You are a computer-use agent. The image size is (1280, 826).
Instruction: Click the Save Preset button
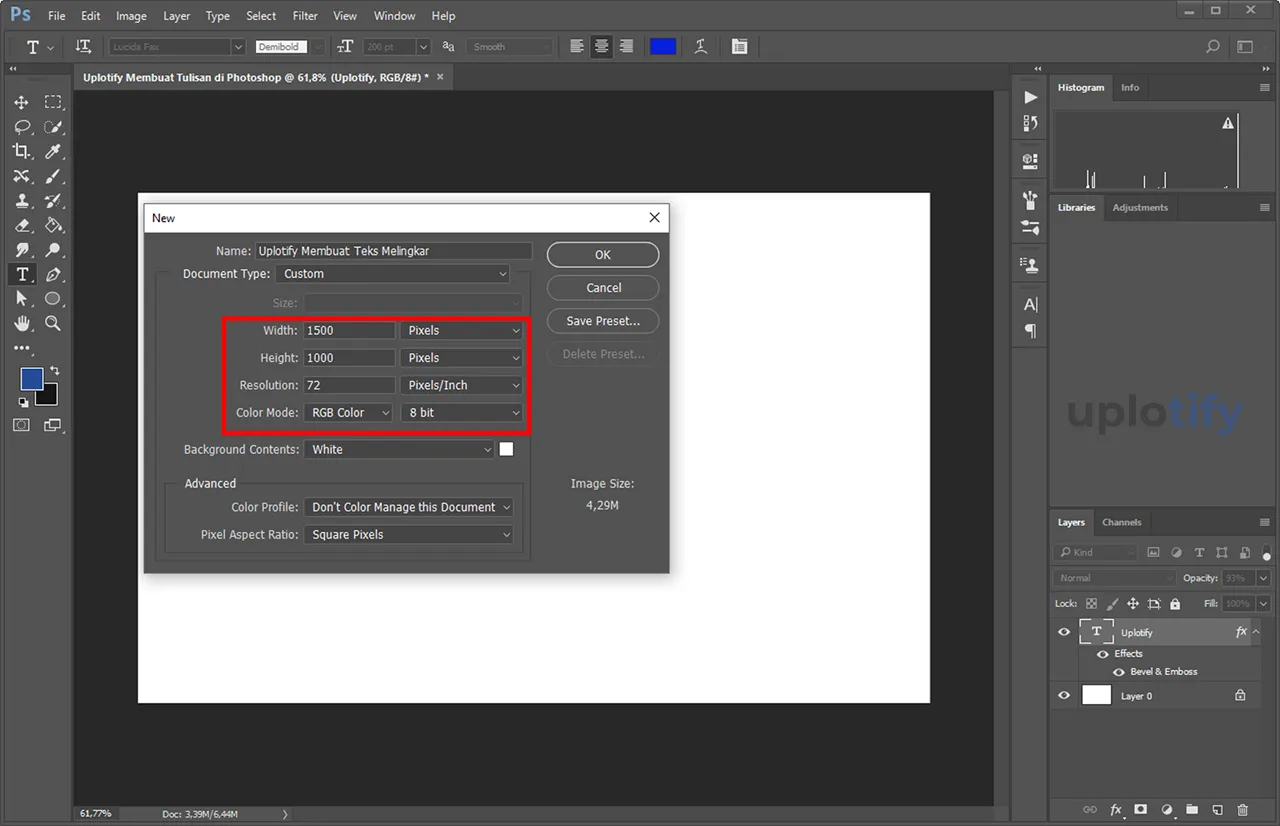click(x=603, y=321)
